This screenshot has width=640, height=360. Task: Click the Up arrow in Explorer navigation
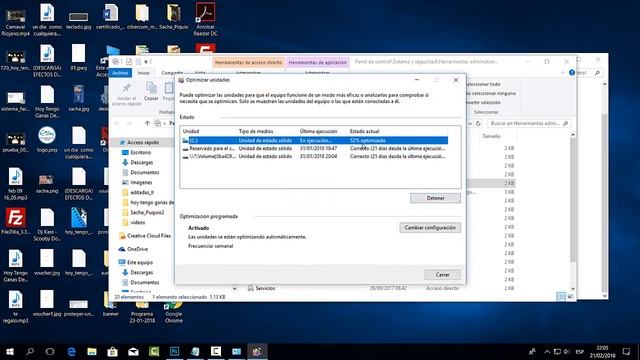click(147, 123)
